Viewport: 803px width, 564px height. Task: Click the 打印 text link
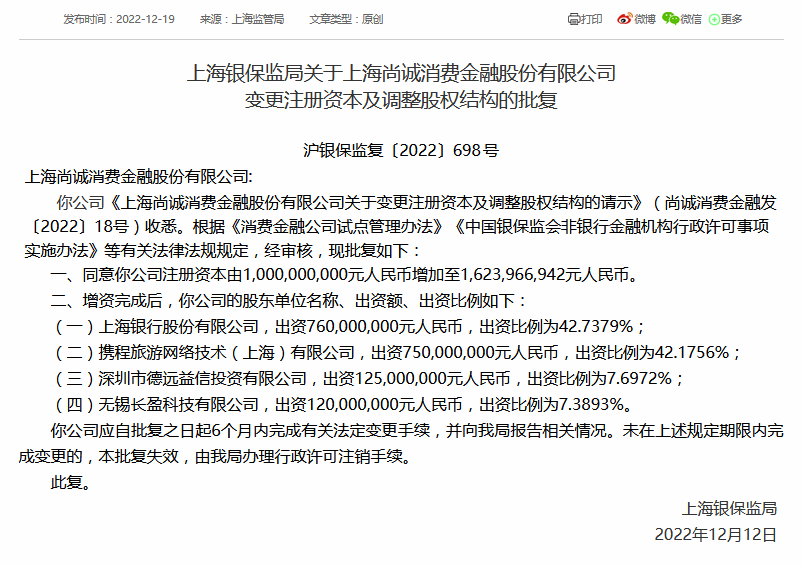coord(592,19)
